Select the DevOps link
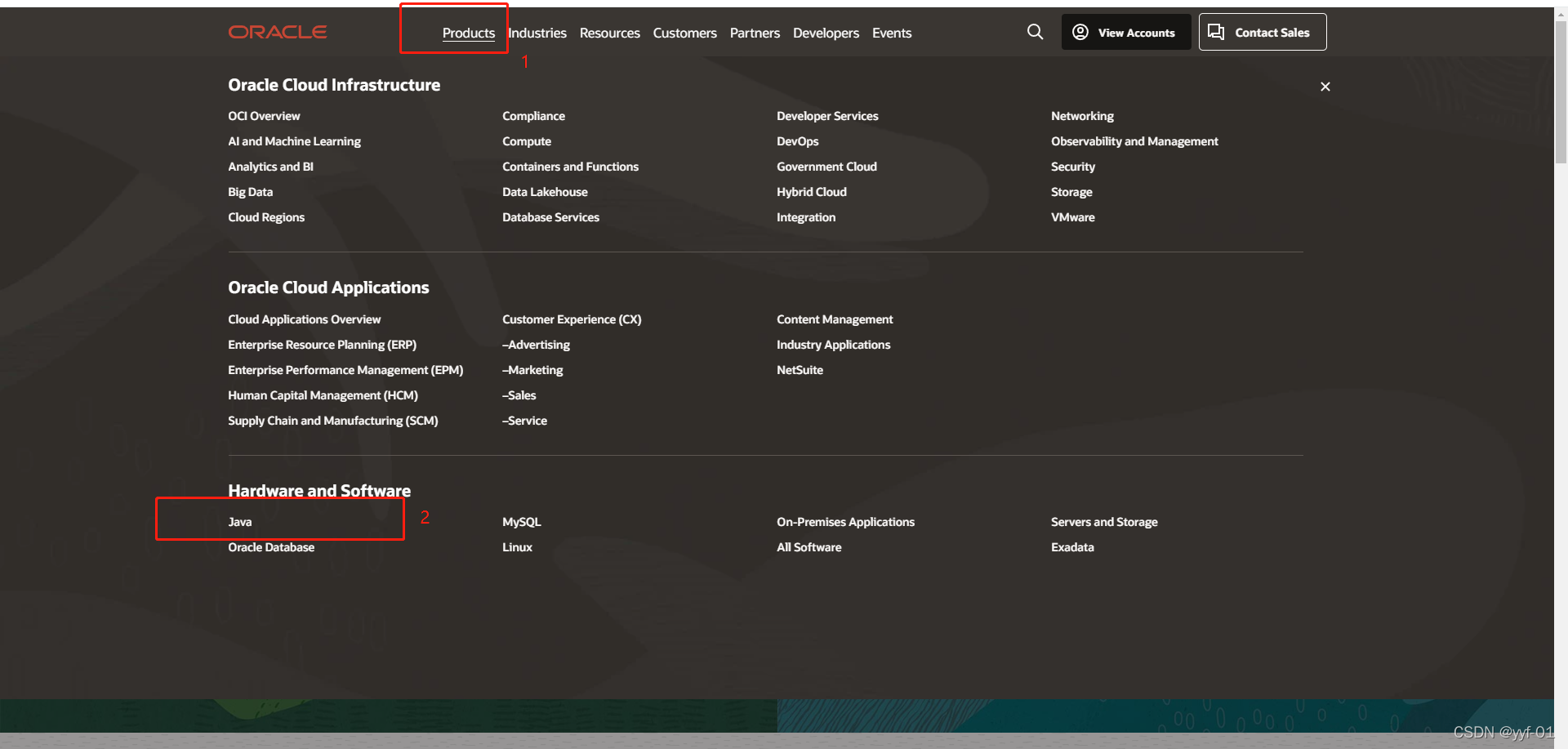Screen dimensions: 1568x749 pyautogui.click(x=797, y=141)
